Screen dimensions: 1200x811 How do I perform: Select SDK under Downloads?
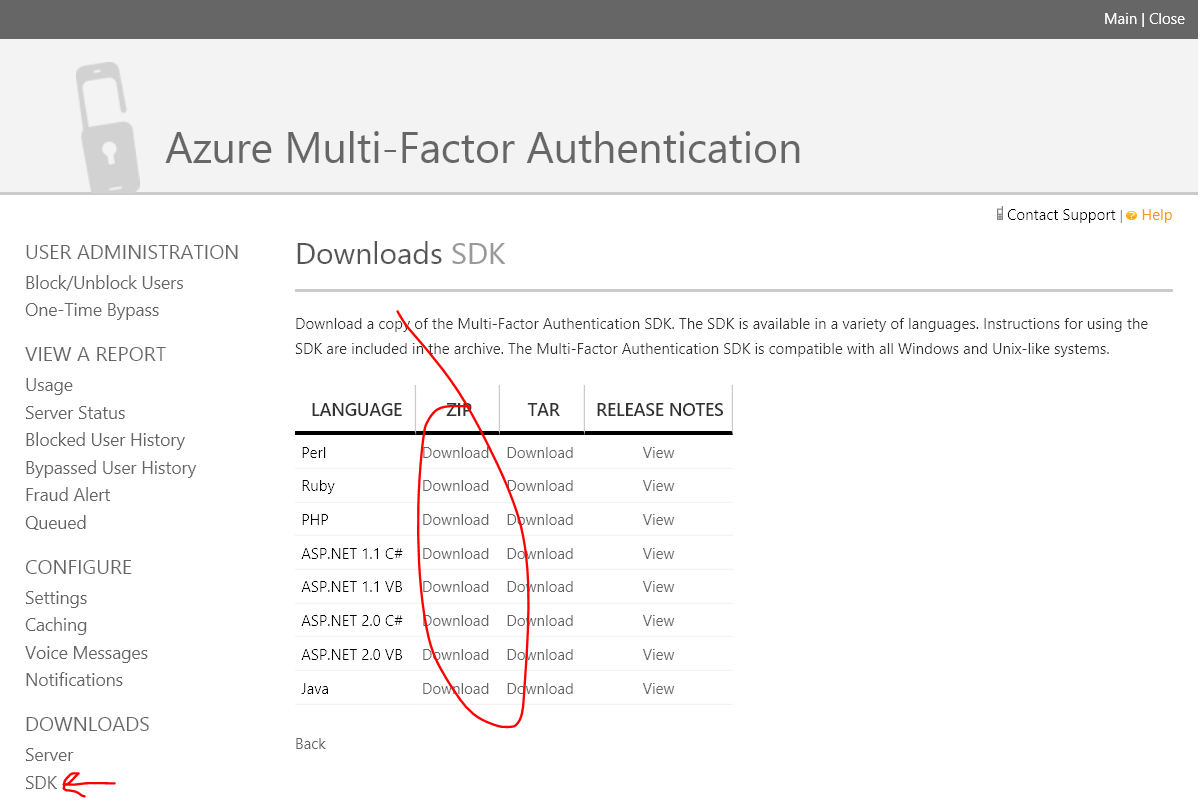click(x=41, y=783)
